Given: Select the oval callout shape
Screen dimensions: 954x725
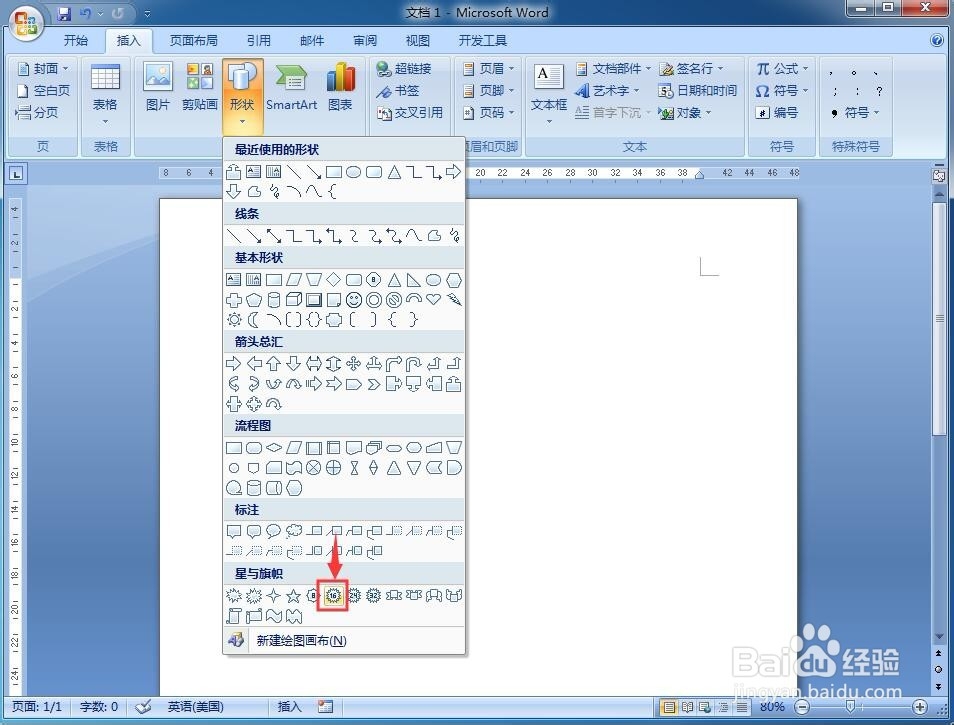Looking at the screenshot, I should tap(274, 531).
